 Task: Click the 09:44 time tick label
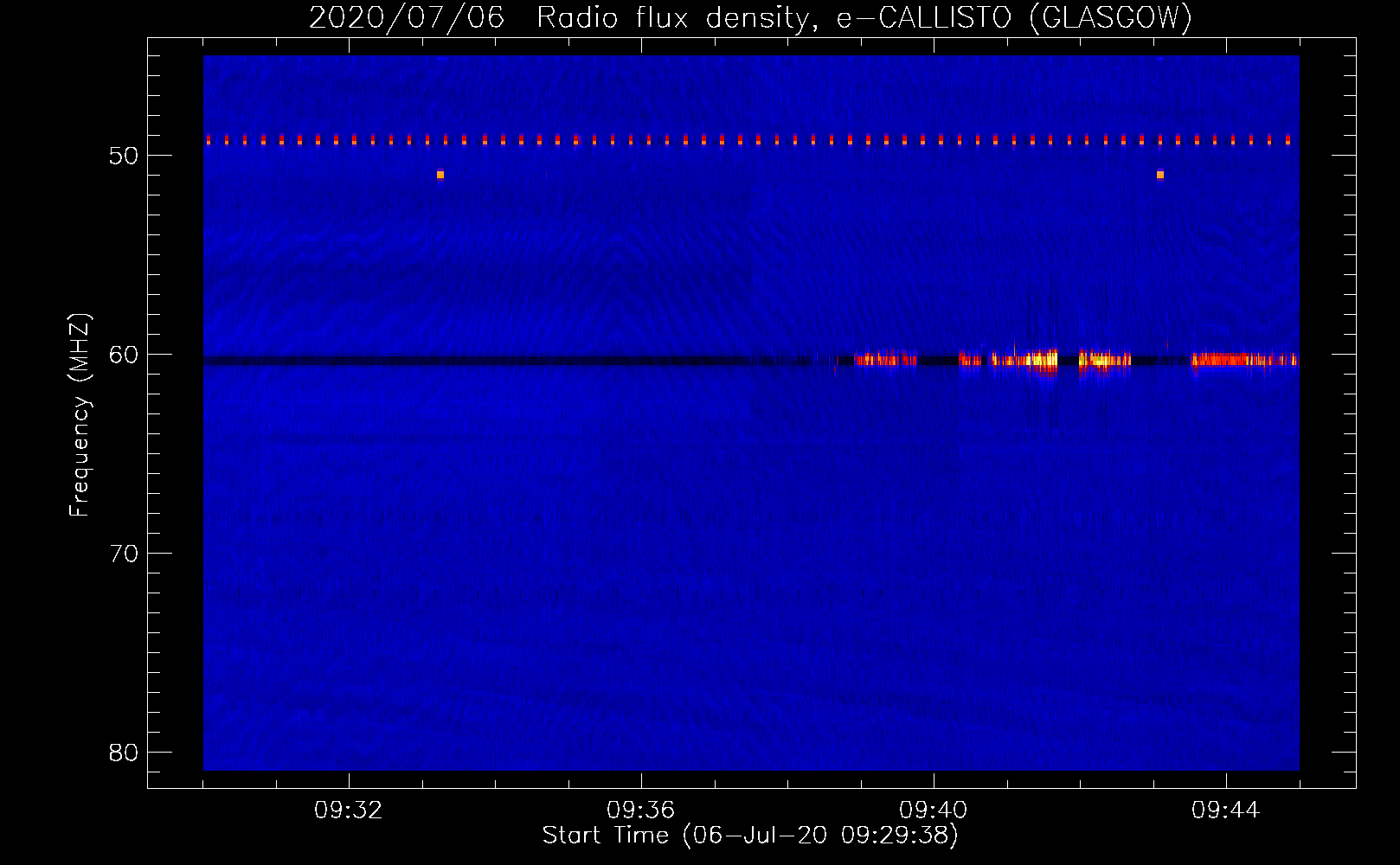click(1226, 811)
